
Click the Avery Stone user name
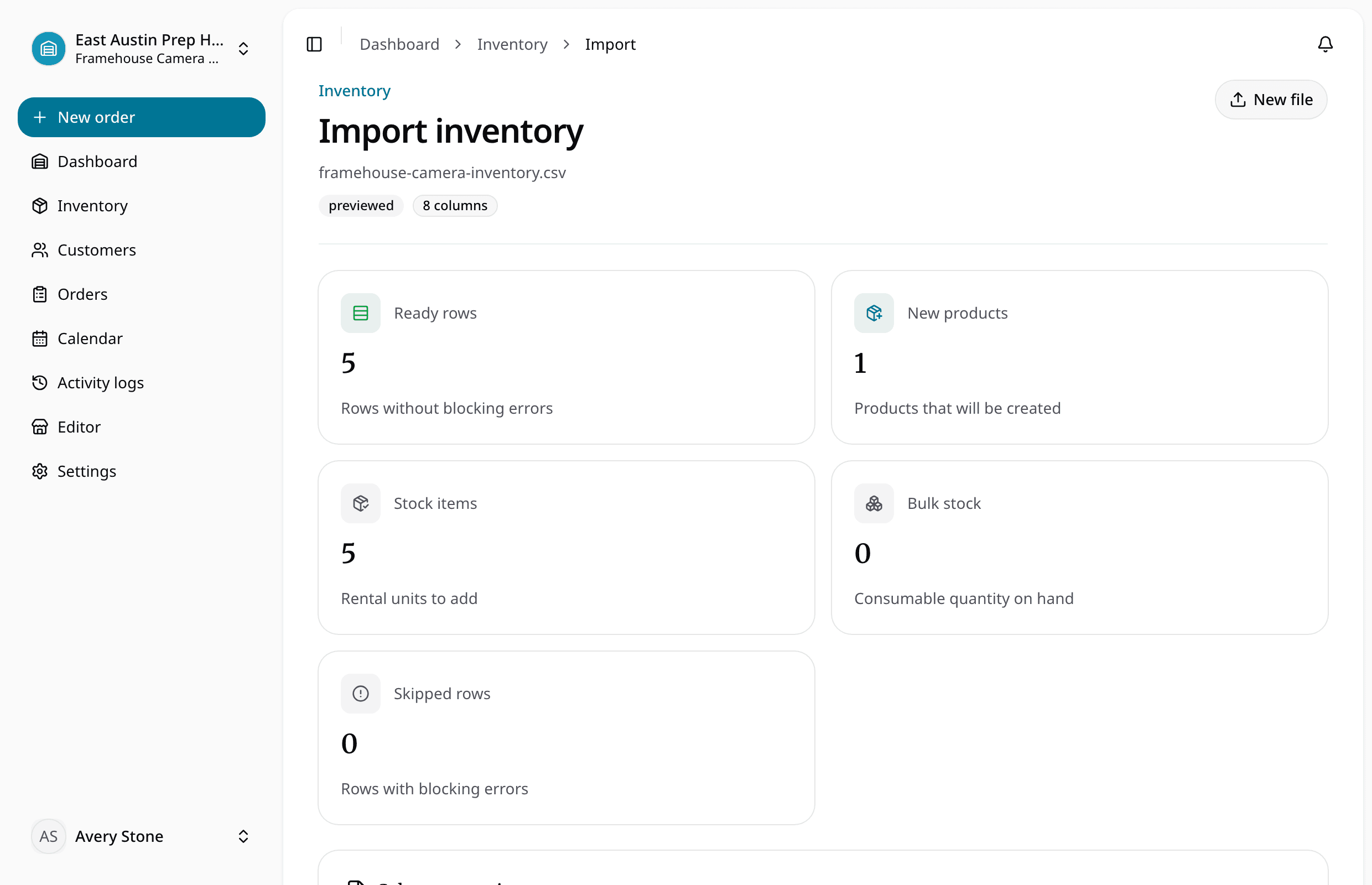click(x=119, y=836)
